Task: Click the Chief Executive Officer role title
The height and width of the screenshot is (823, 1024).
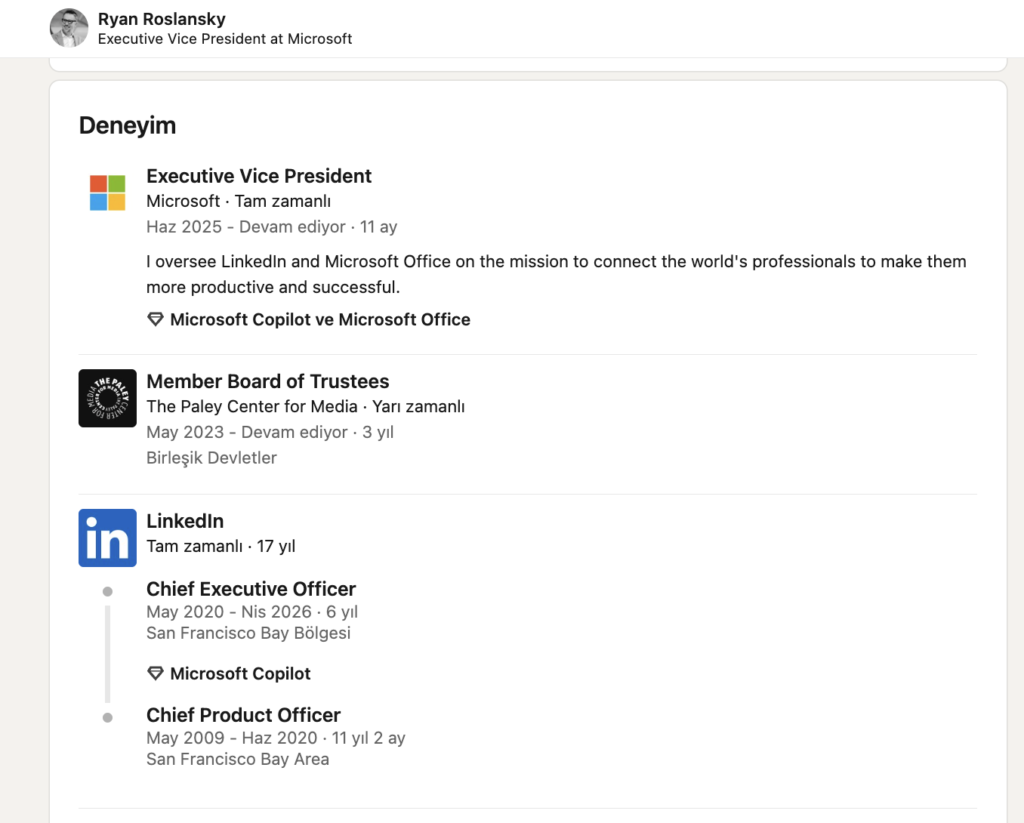Action: pos(251,589)
